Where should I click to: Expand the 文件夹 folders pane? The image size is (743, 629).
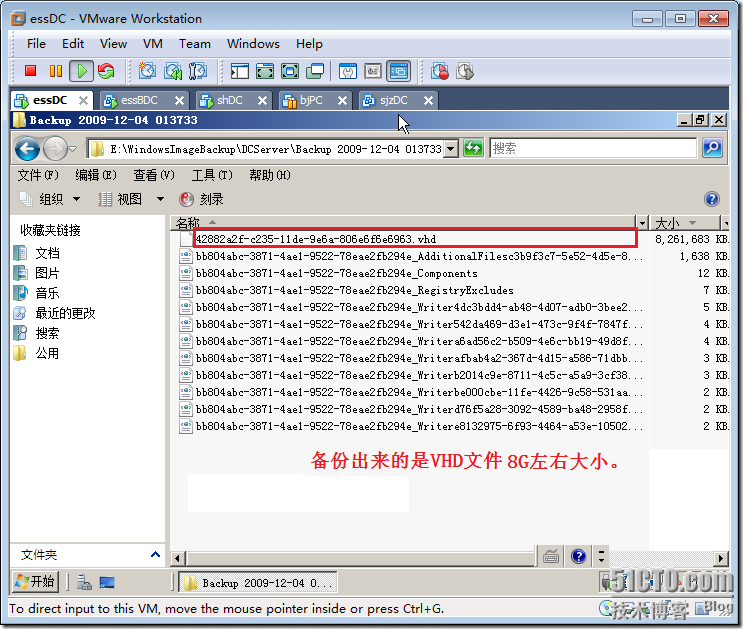[155, 555]
